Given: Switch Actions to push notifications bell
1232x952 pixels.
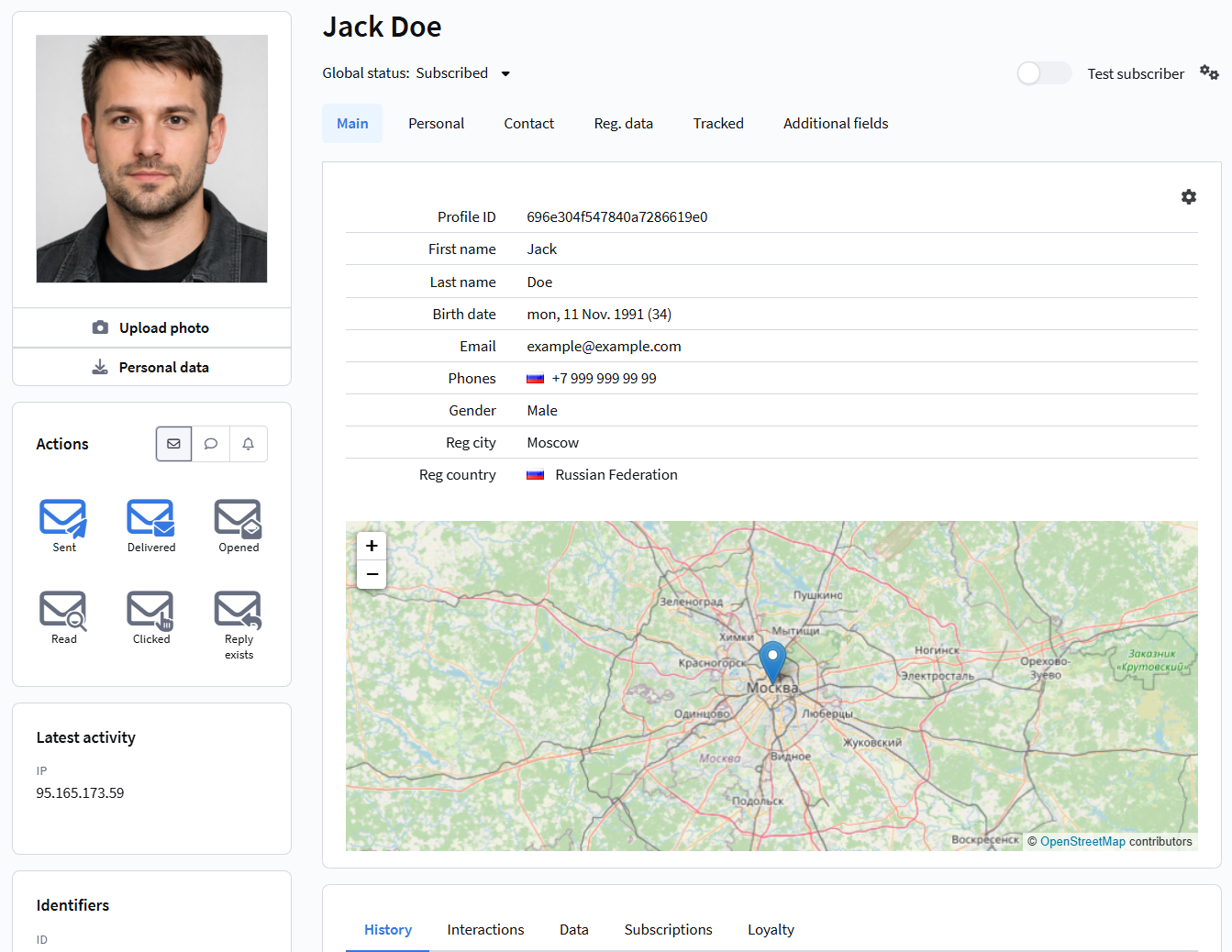Looking at the screenshot, I should pos(248,444).
